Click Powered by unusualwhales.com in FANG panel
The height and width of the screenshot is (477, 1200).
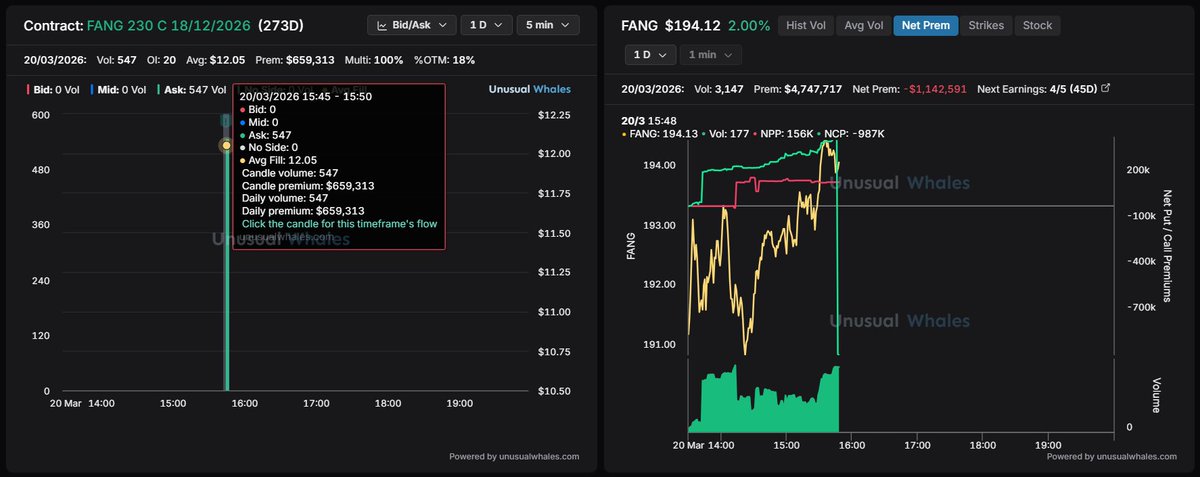click(x=1113, y=456)
